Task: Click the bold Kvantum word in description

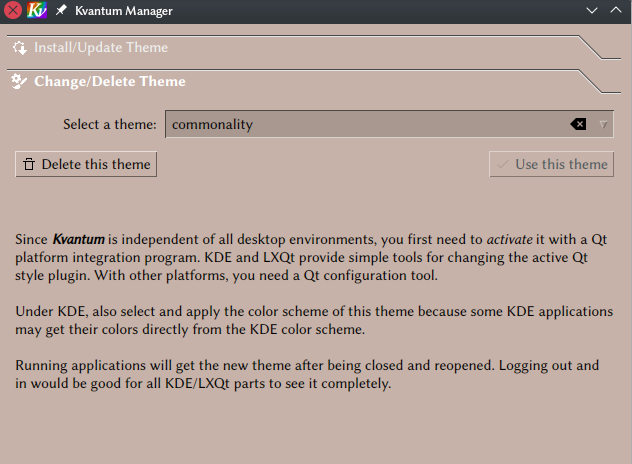Action: pyautogui.click(x=79, y=239)
